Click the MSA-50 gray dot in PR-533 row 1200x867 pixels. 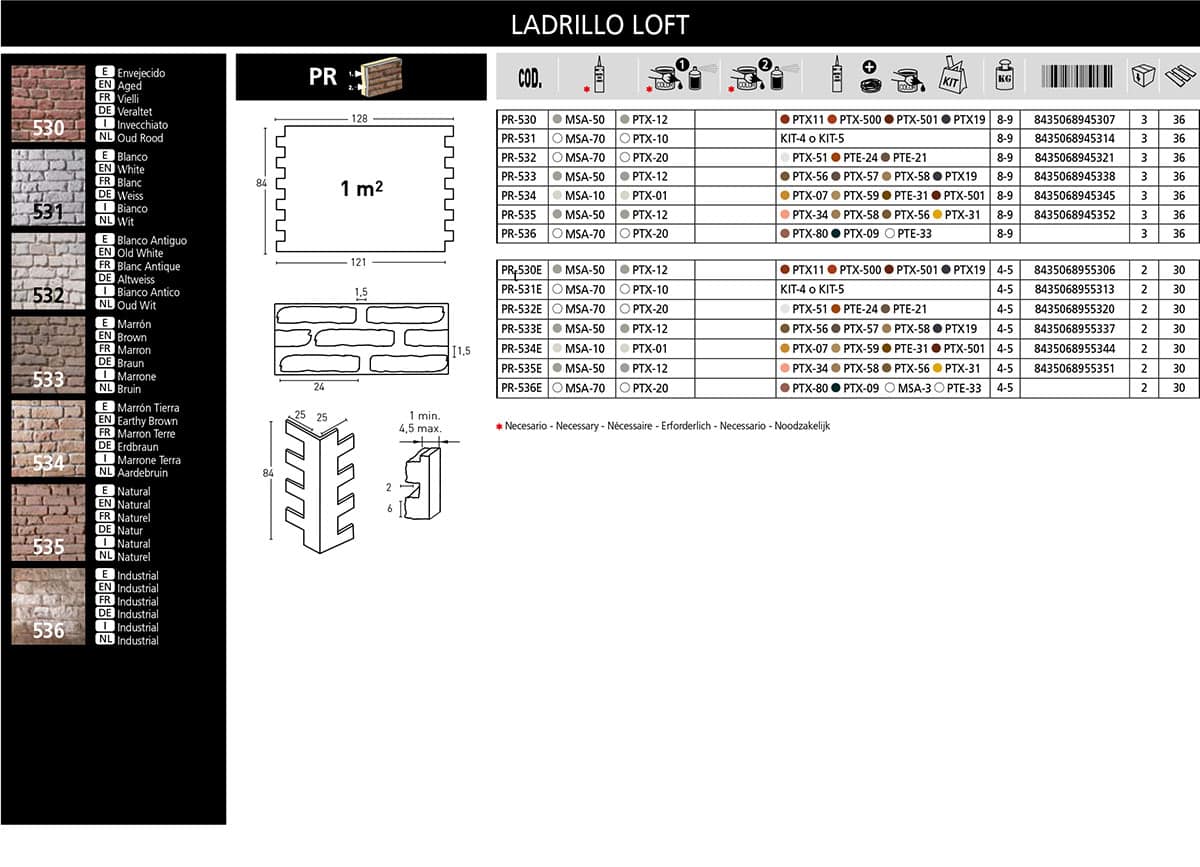557,177
